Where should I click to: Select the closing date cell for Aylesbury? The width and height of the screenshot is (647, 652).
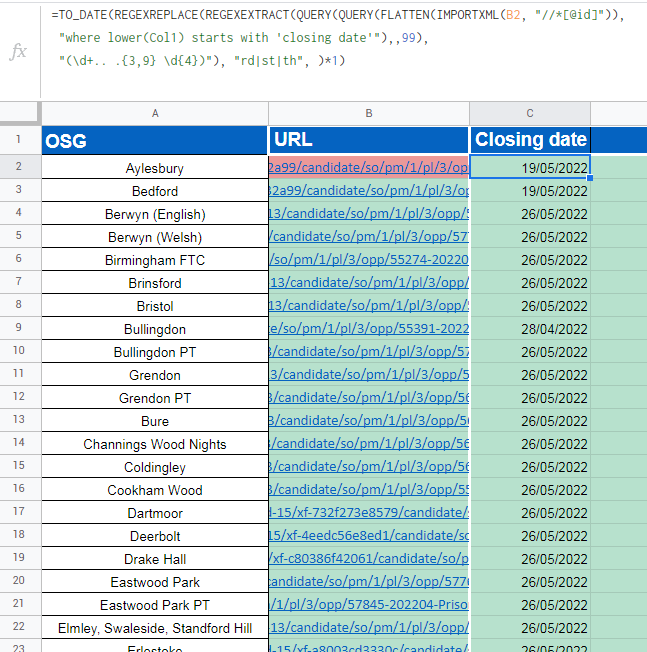coord(530,167)
